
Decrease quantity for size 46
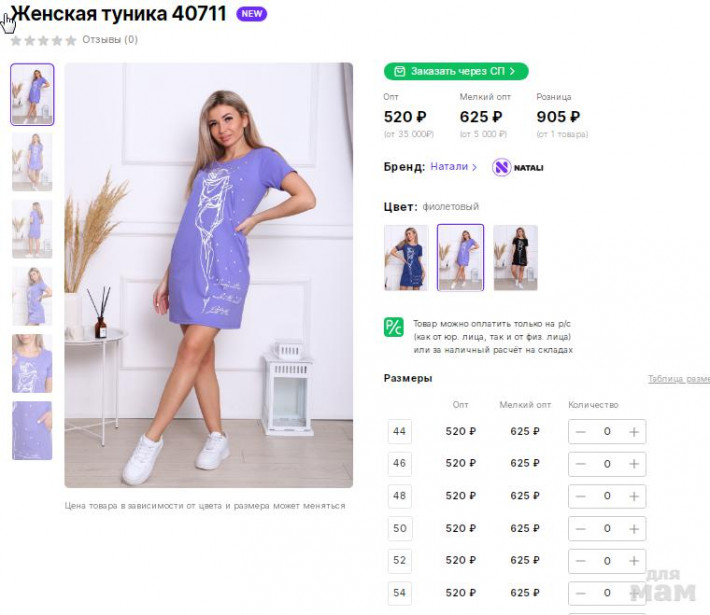click(581, 464)
